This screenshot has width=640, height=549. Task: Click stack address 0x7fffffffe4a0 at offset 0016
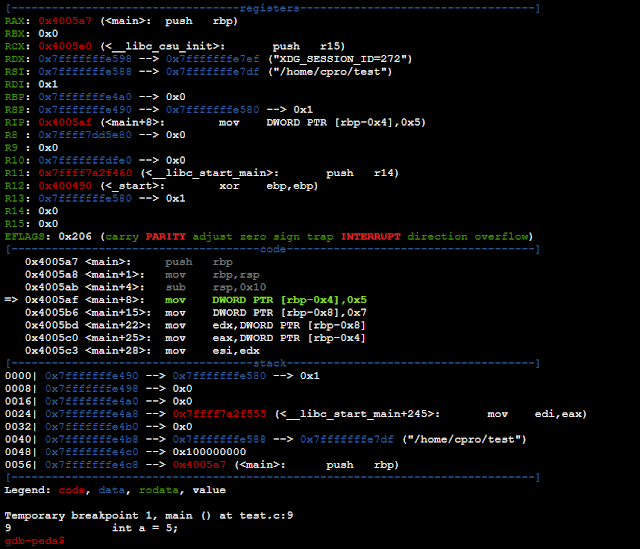click(x=91, y=401)
